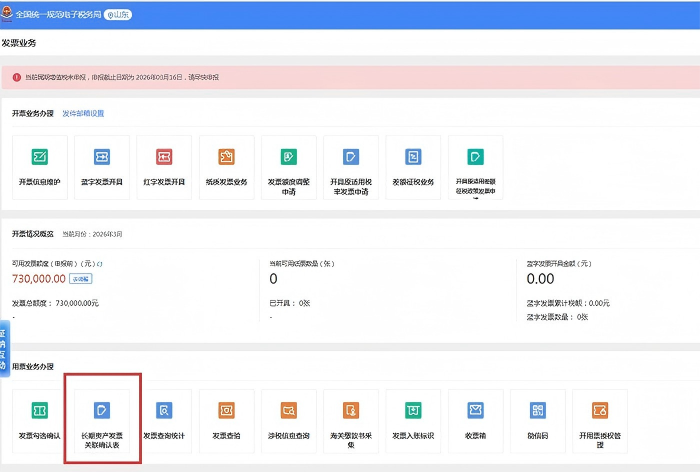This screenshot has height=472, width=700.
Task: Open the 征纳互动 side tab
Action: 4,349
